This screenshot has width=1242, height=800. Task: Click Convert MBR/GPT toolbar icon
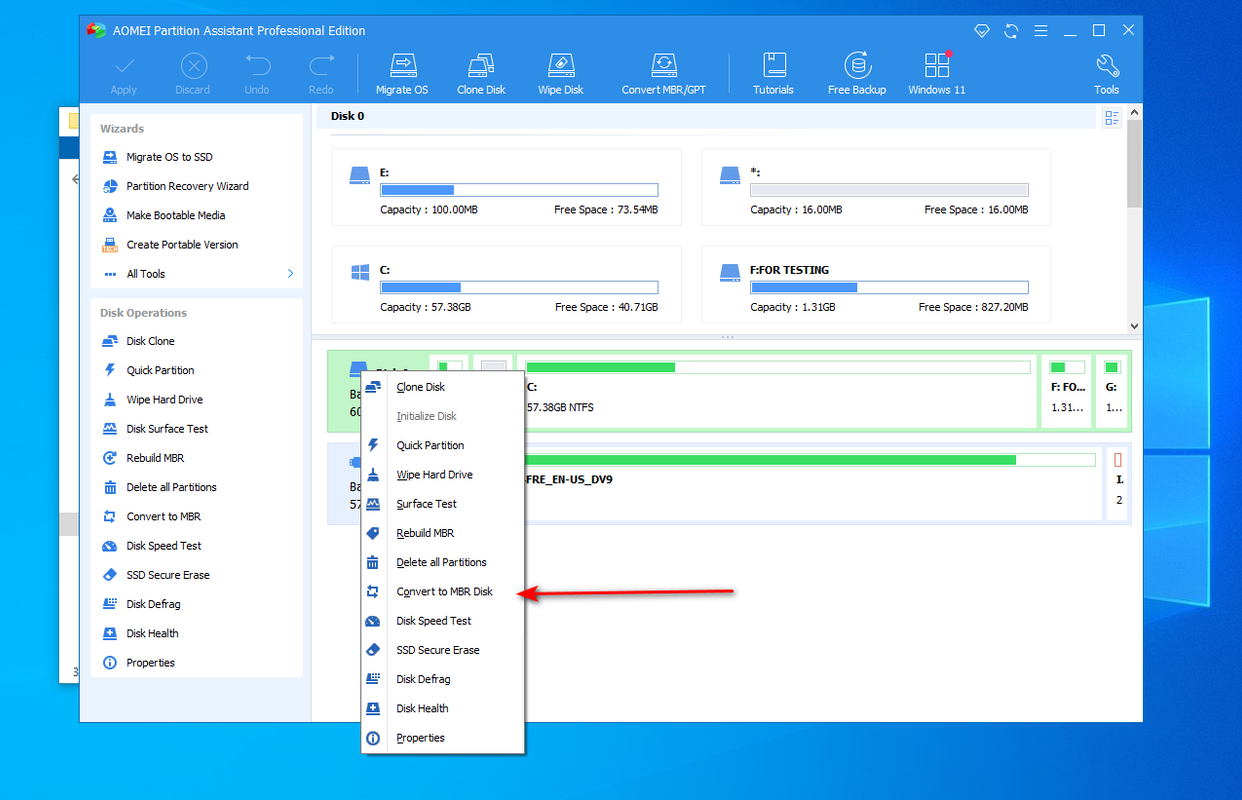[663, 74]
